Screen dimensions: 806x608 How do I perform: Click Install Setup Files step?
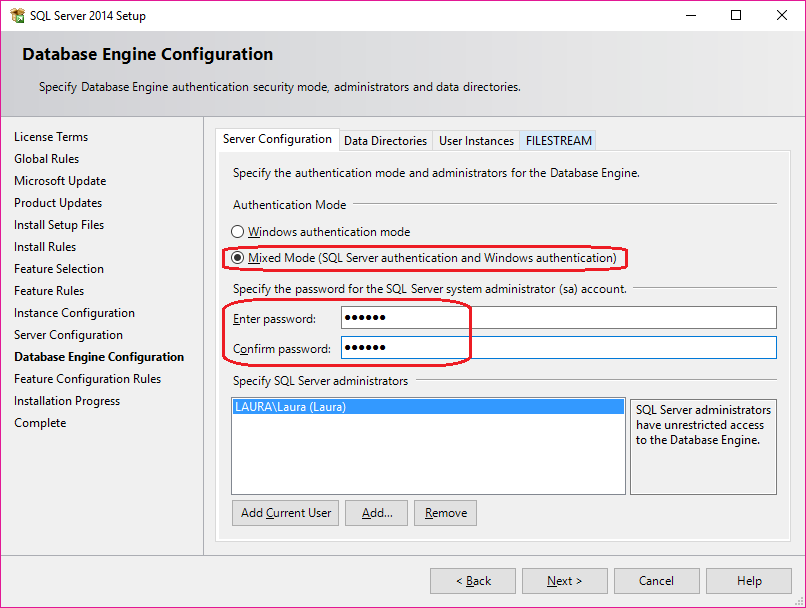click(59, 225)
